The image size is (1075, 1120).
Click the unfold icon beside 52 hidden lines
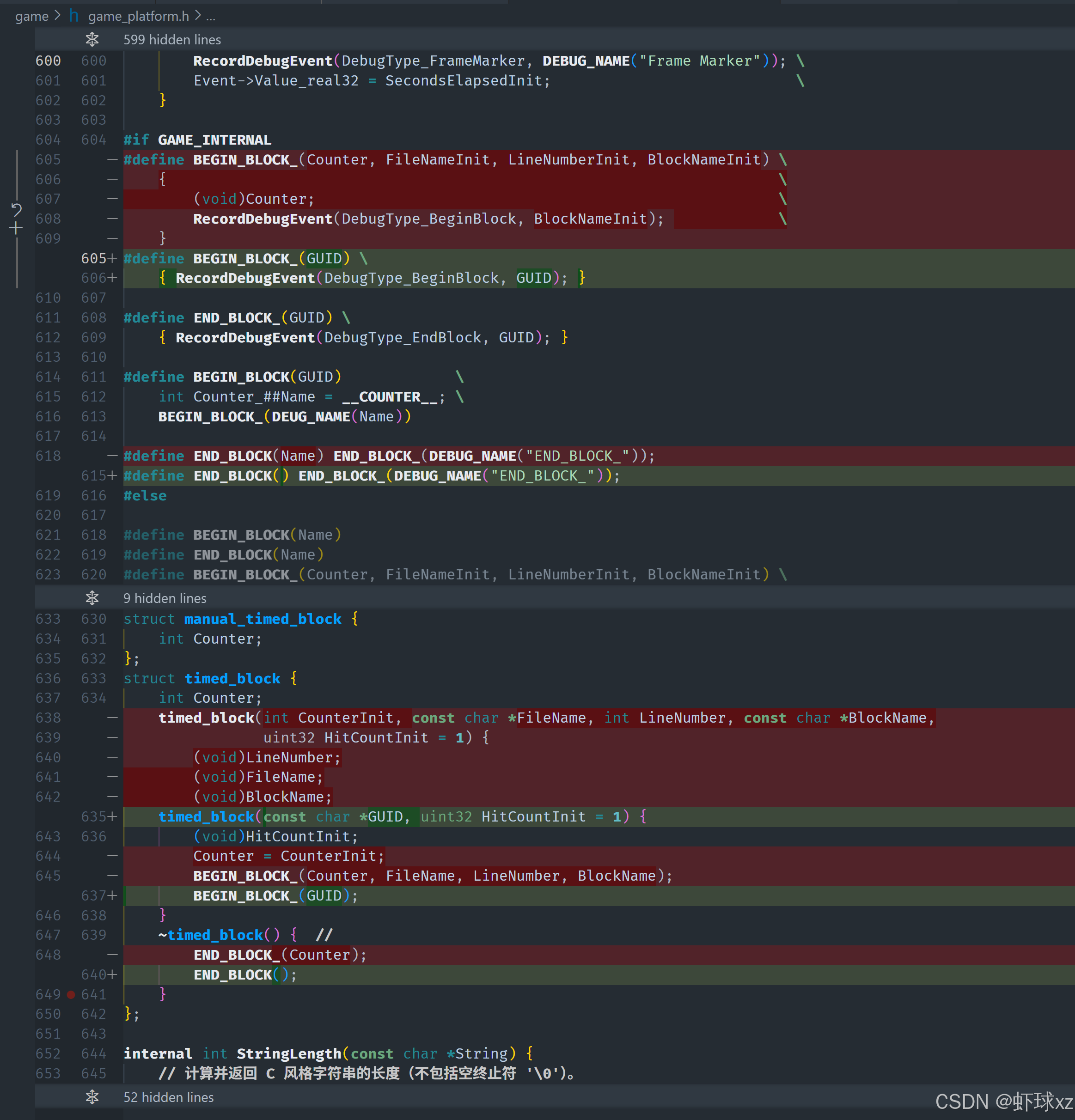pyautogui.click(x=92, y=1096)
